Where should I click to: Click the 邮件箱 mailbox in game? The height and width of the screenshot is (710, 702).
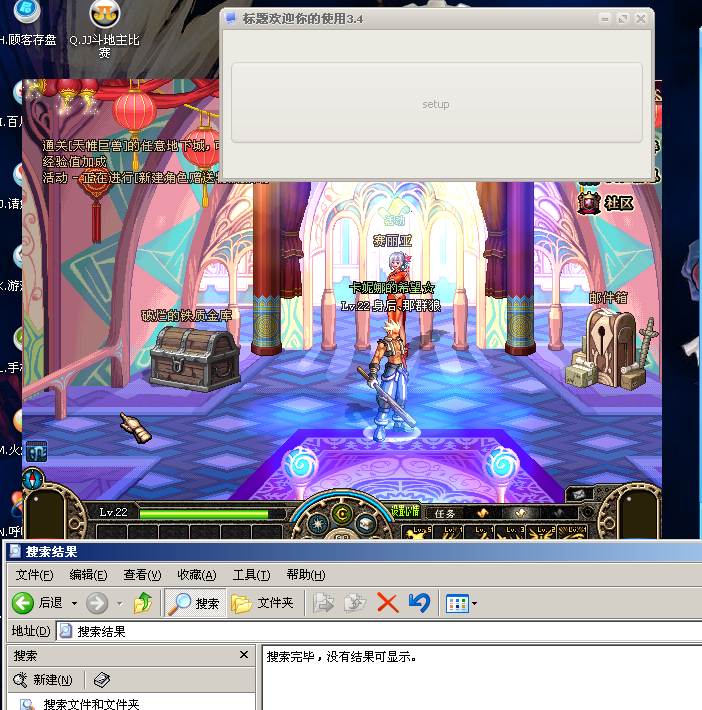[610, 348]
